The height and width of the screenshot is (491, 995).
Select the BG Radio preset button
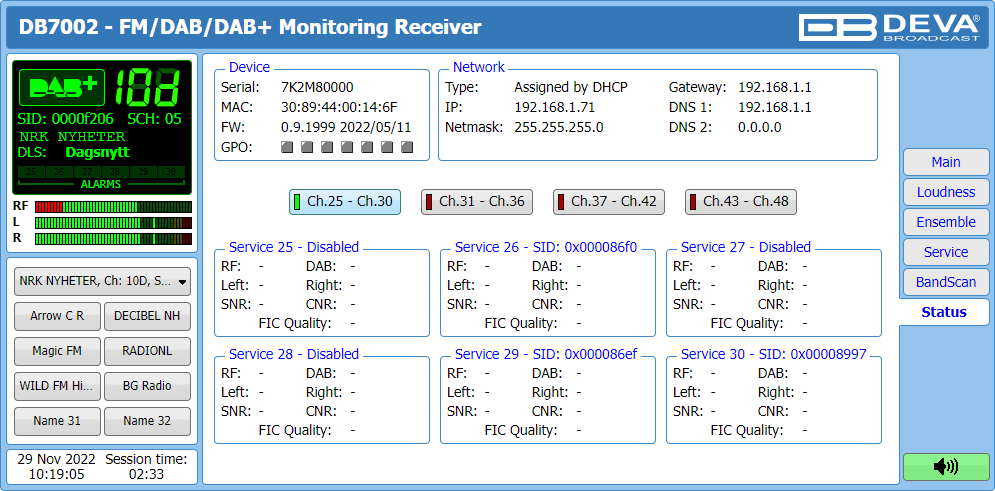[x=147, y=386]
